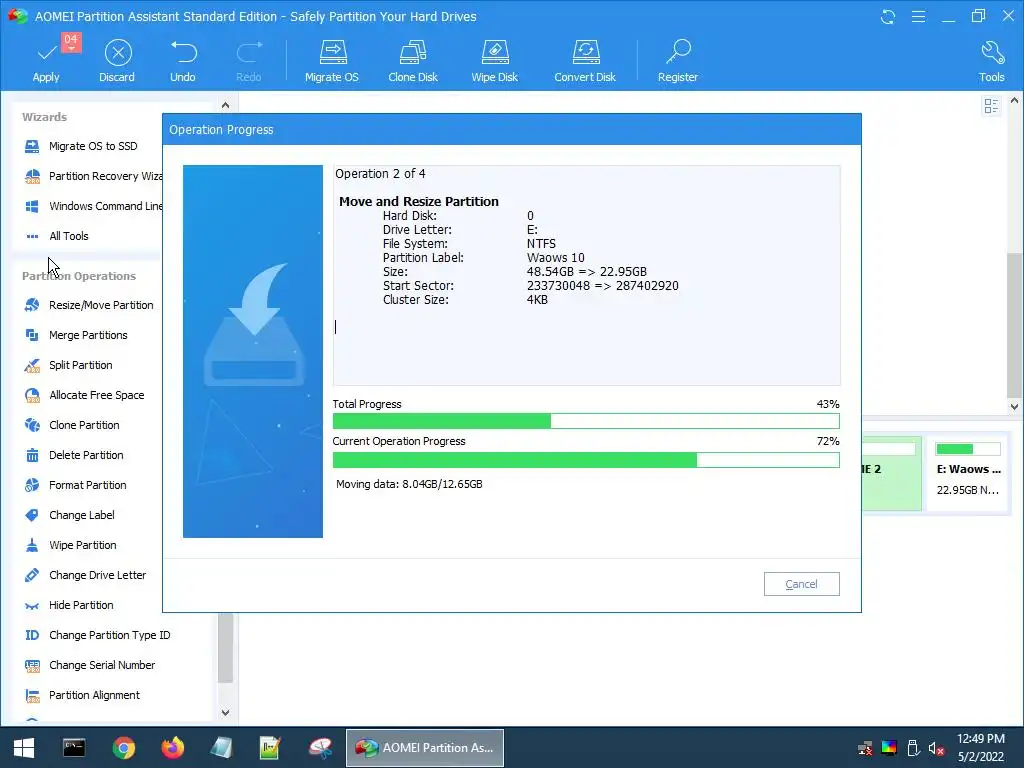Choose Change Serial Number operation
This screenshot has width=1024, height=768.
click(90, 665)
